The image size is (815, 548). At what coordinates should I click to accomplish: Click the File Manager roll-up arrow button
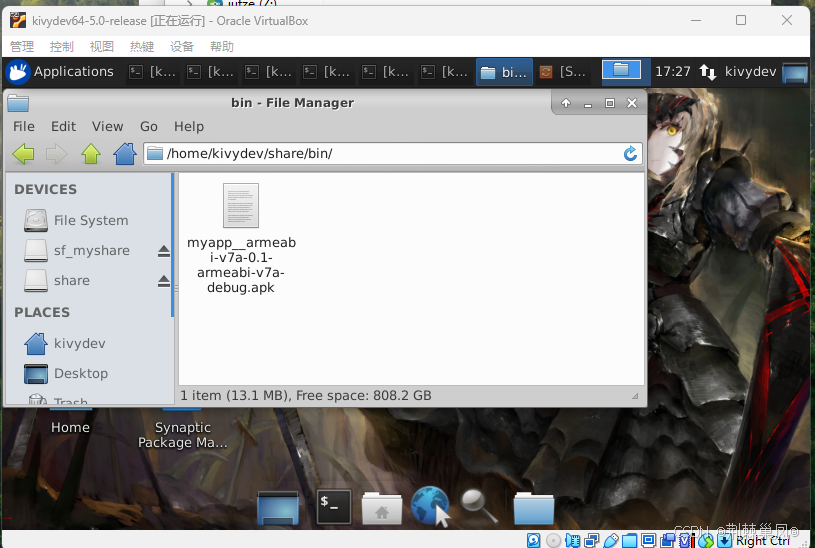566,103
